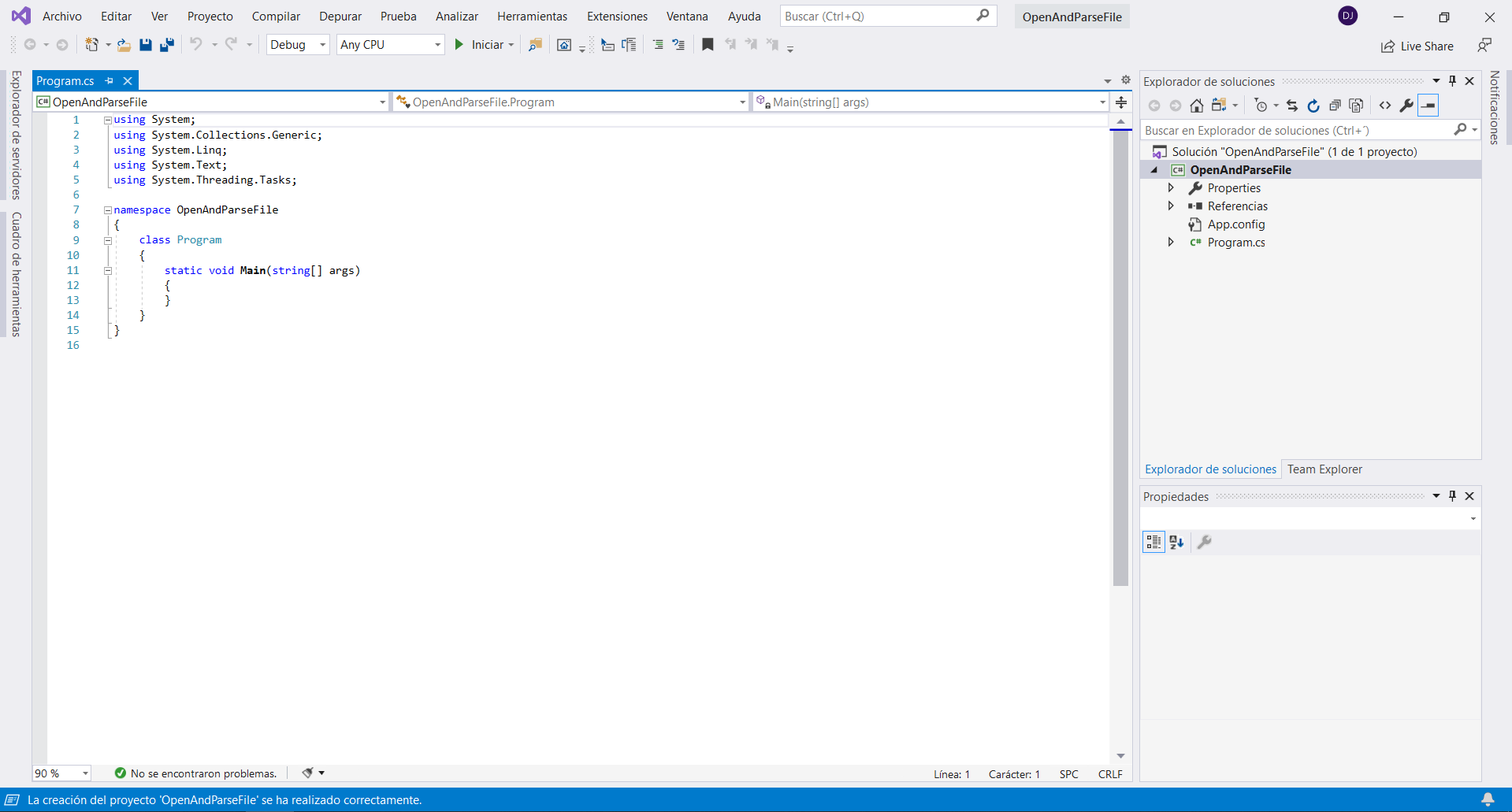This screenshot has width=1512, height=812.
Task: Open properties with the wrench icon
Action: tap(1406, 106)
